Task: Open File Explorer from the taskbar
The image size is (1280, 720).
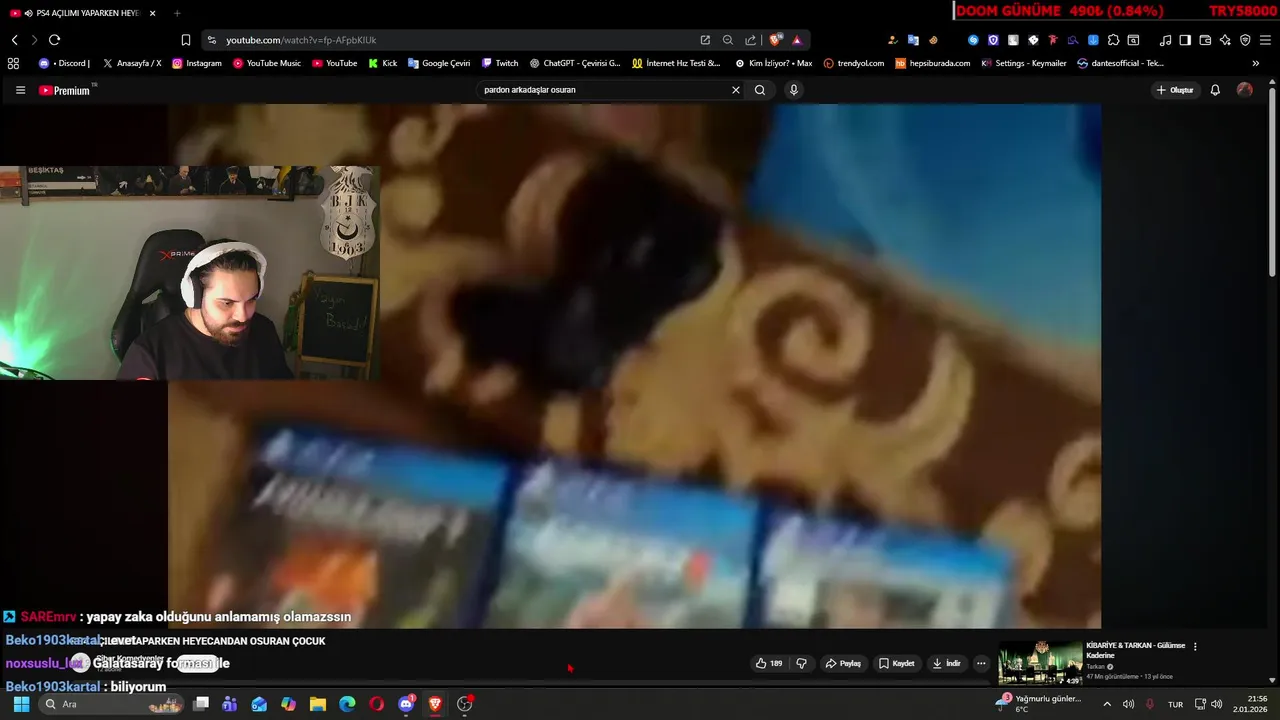Action: click(318, 704)
